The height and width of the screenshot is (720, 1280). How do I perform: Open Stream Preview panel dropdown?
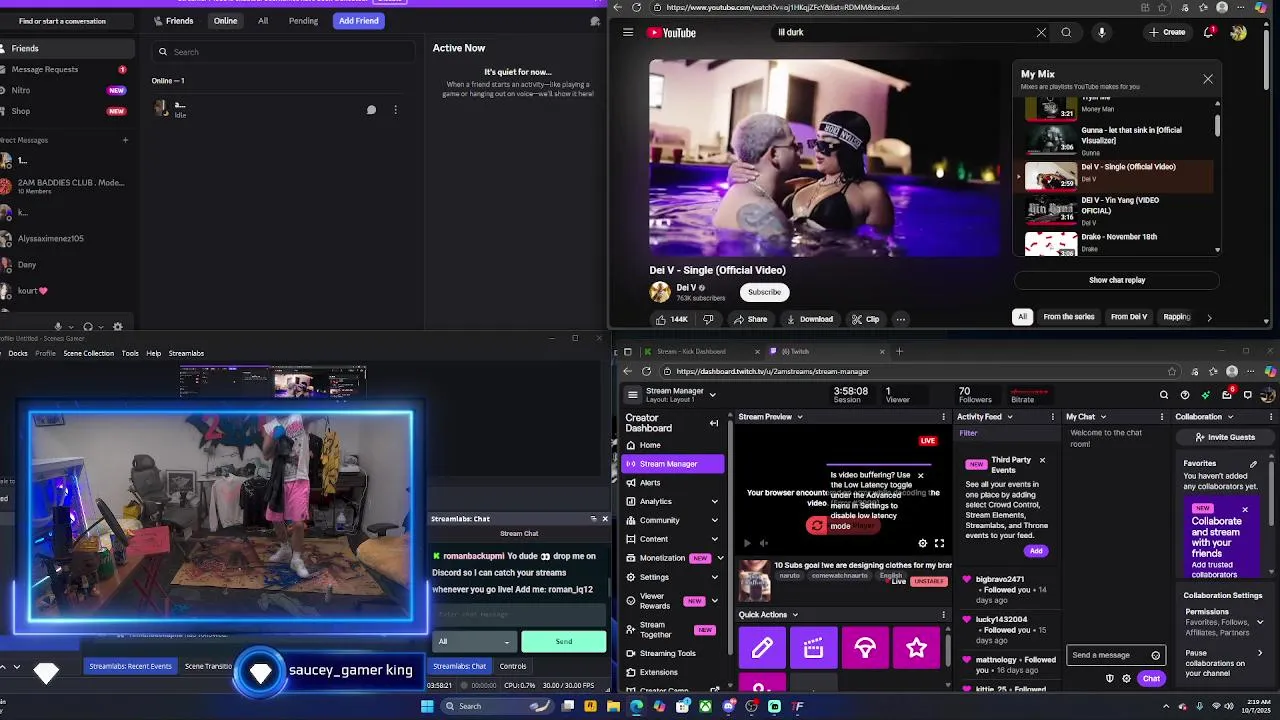tap(799, 417)
